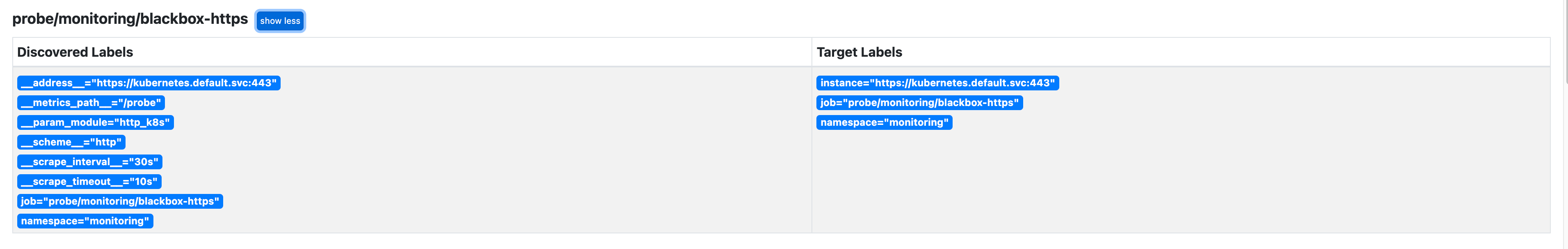Select the instance target label badge
The width and height of the screenshot is (1568, 249).
coord(937,83)
